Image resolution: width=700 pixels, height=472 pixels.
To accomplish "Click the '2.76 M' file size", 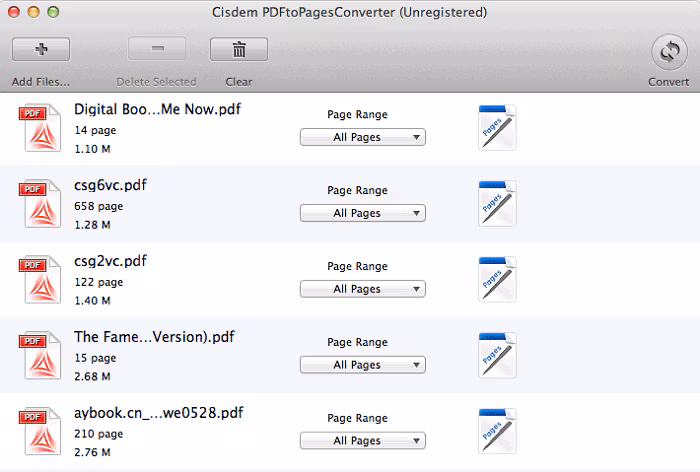I will pos(92,453).
